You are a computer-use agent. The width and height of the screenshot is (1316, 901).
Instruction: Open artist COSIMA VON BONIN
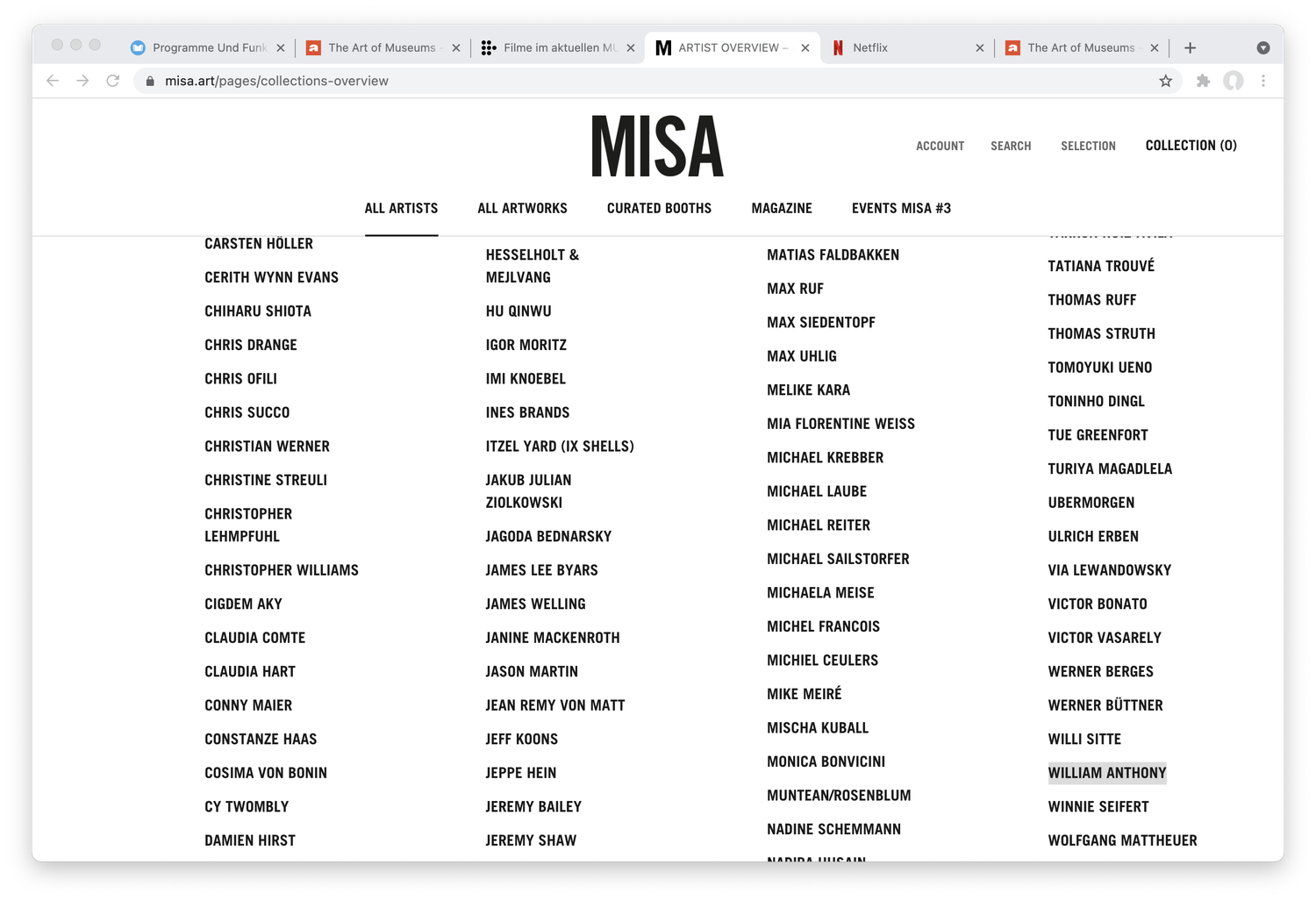[266, 773]
